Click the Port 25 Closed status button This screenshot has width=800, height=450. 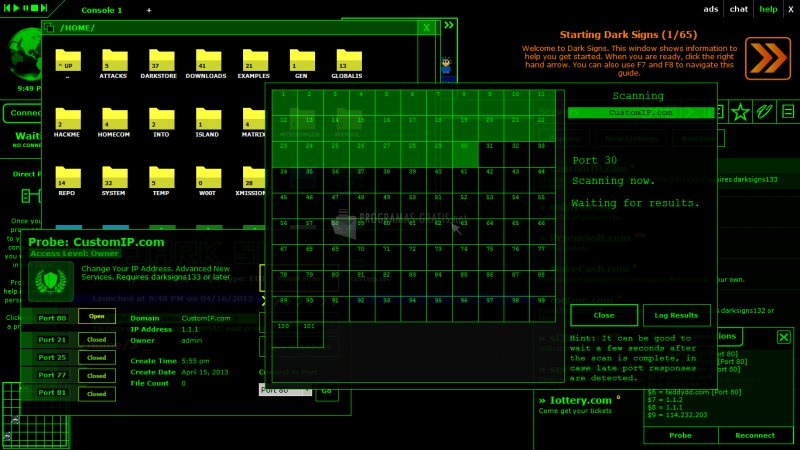coord(96,358)
